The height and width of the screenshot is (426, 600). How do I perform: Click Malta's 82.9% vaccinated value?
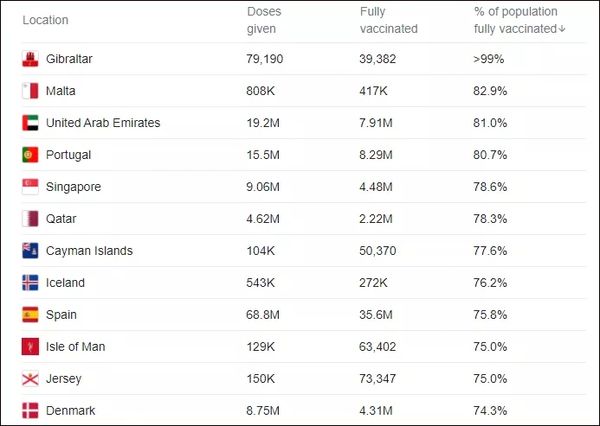(x=490, y=91)
